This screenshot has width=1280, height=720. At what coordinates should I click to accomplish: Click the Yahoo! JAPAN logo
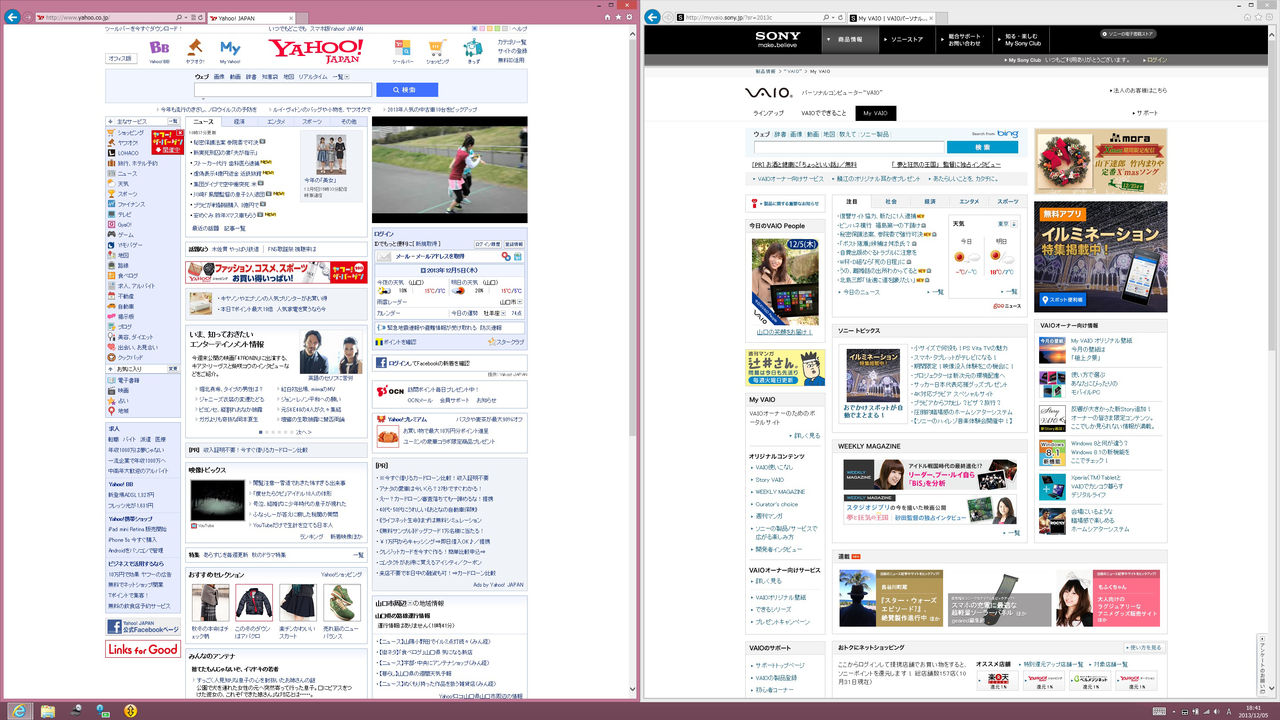pyautogui.click(x=316, y=50)
